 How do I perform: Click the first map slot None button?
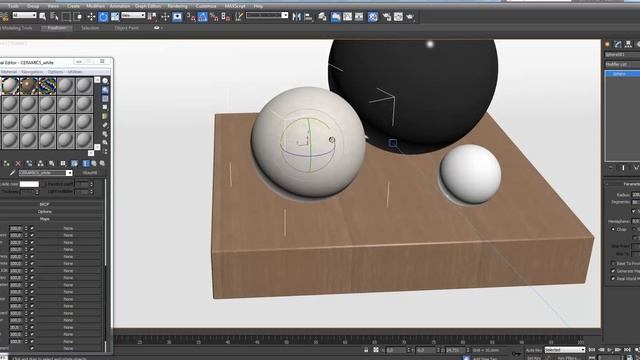68,228
